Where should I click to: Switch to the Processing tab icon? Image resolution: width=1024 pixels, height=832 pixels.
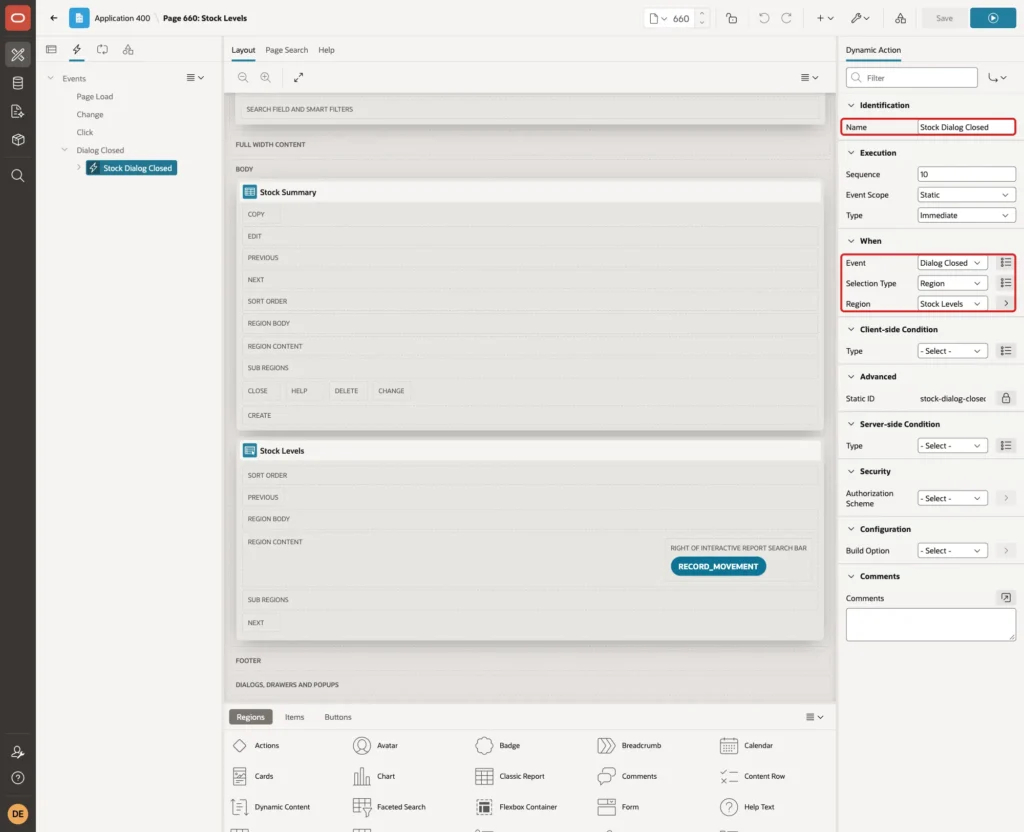pyautogui.click(x=103, y=50)
